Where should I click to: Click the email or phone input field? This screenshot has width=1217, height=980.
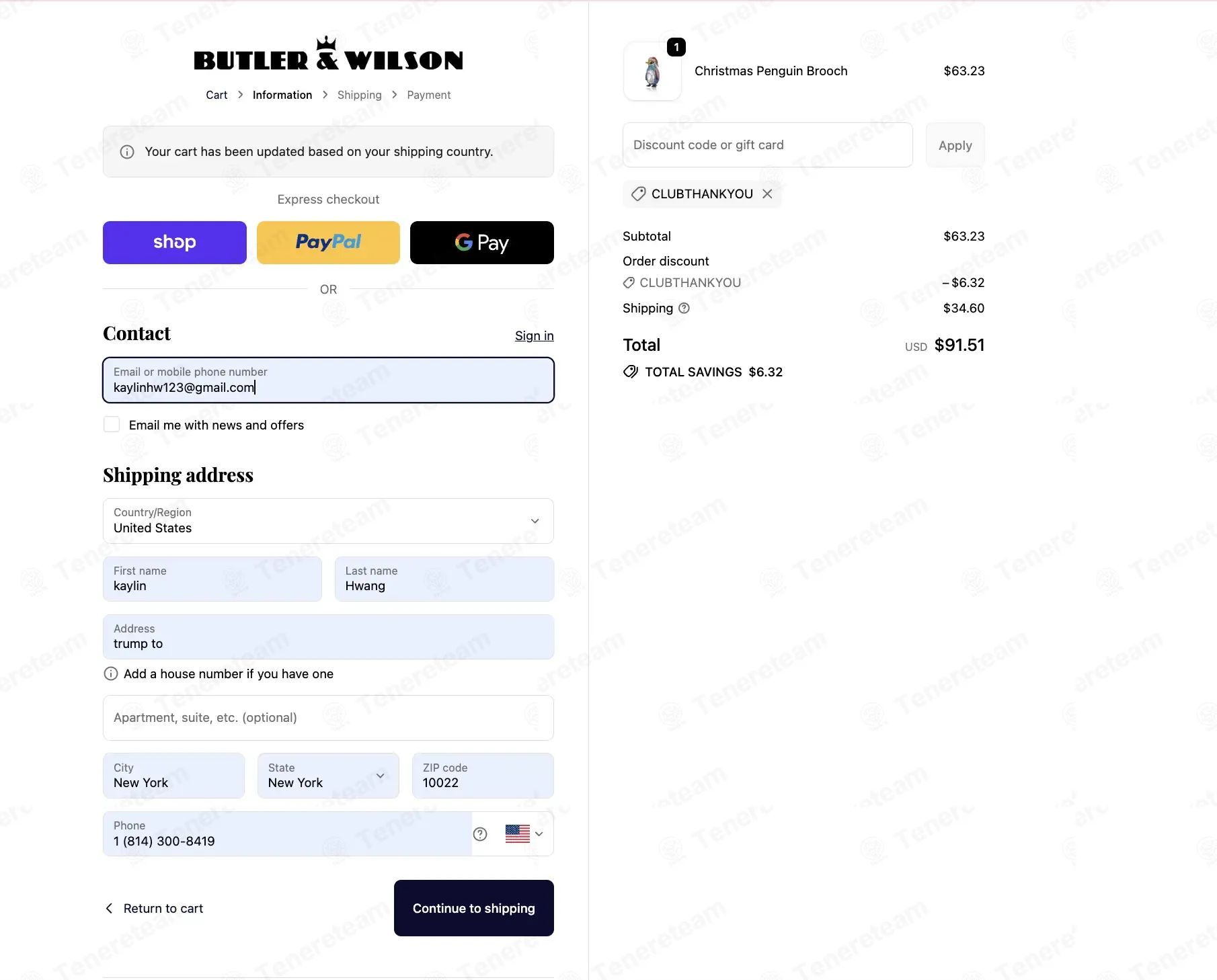pos(328,380)
